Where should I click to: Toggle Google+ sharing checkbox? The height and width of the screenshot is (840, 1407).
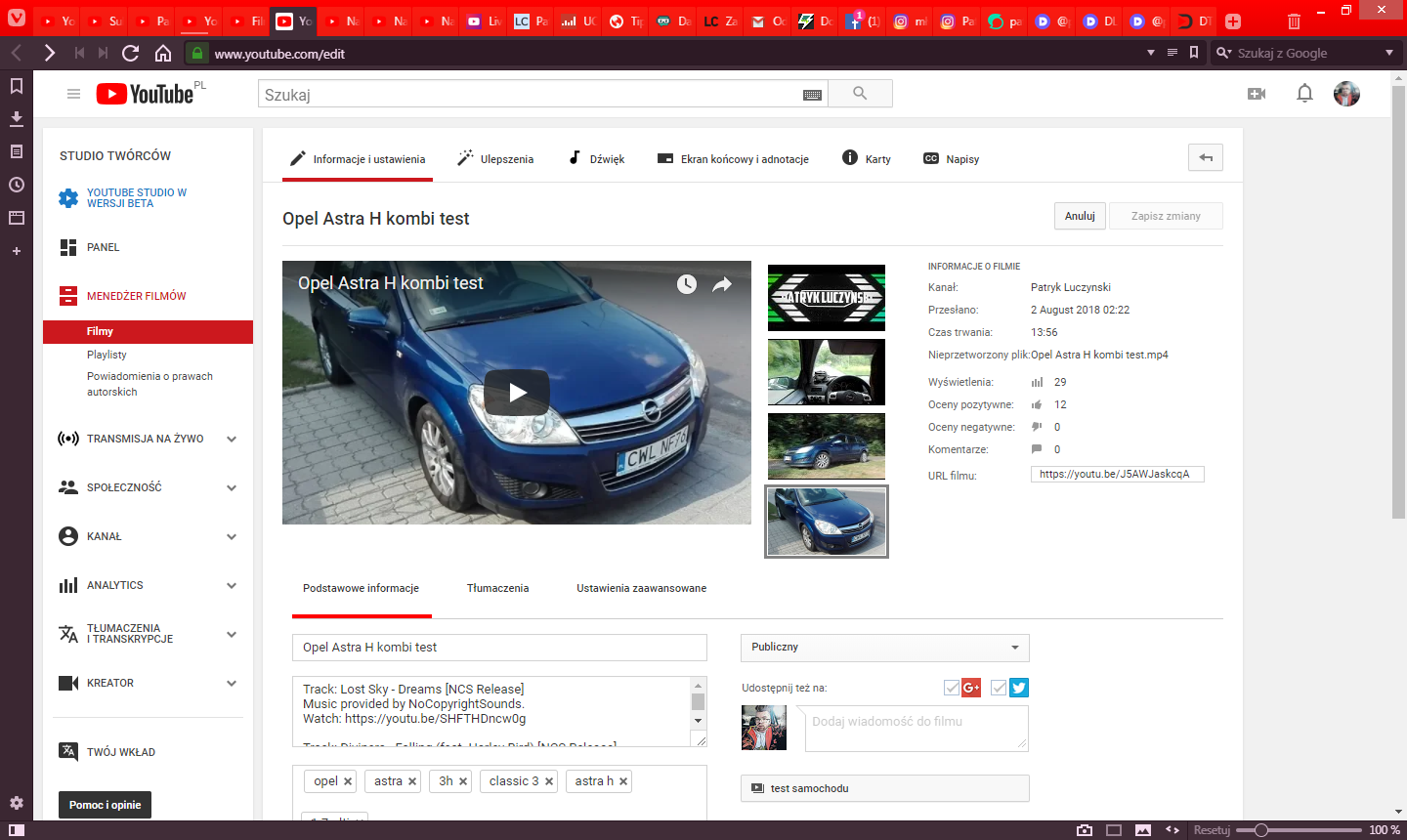pos(952,688)
